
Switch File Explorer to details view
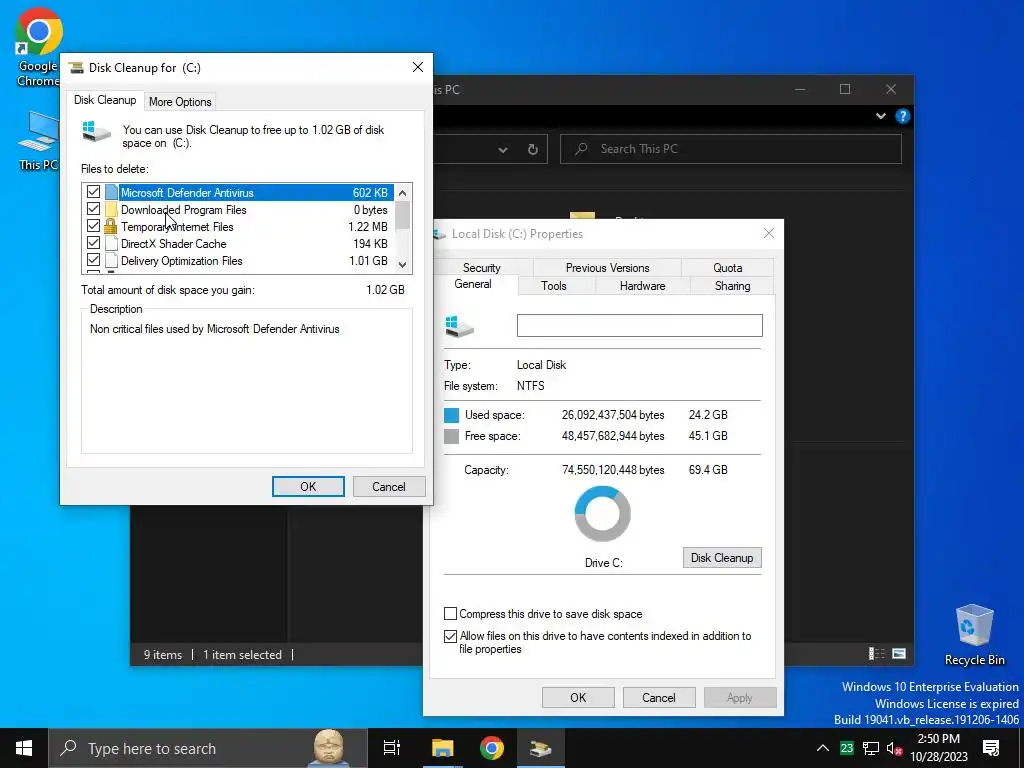tap(876, 654)
